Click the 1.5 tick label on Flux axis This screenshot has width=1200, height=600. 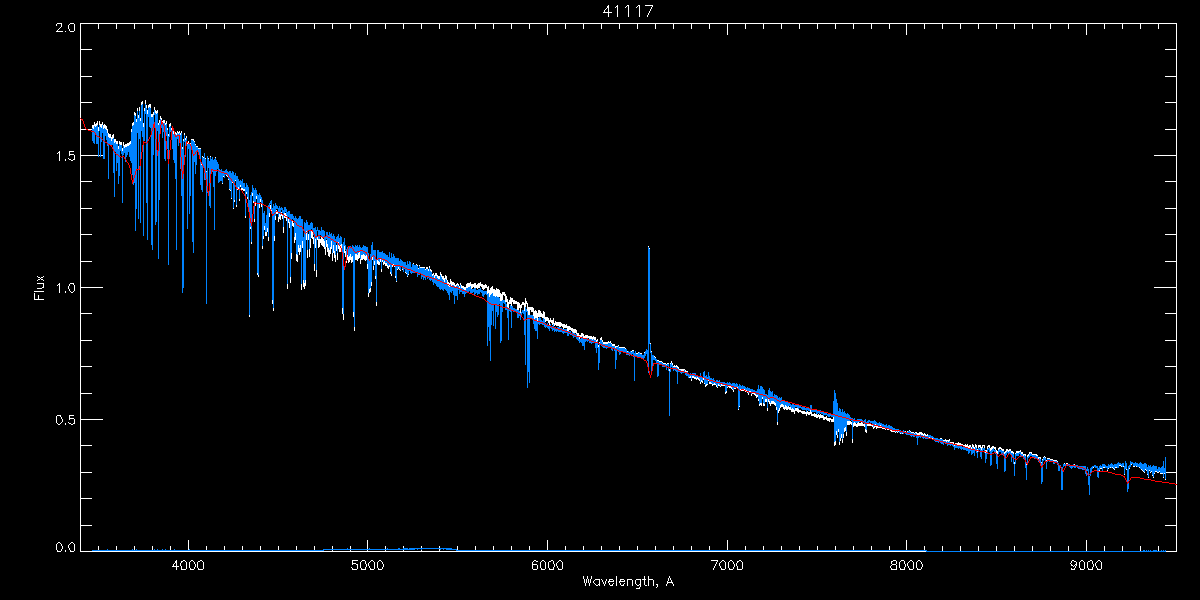coord(65,157)
